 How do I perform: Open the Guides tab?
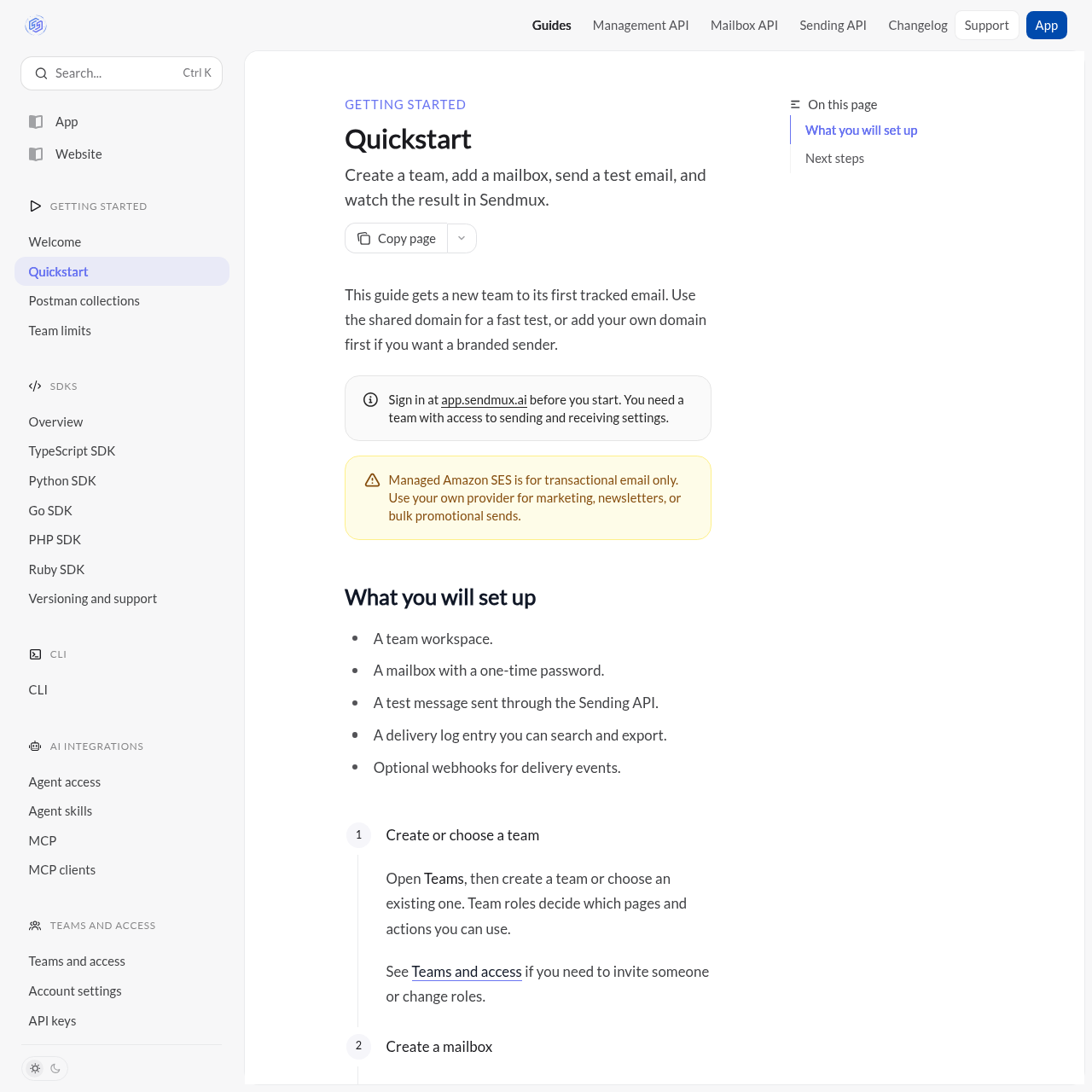click(x=552, y=26)
